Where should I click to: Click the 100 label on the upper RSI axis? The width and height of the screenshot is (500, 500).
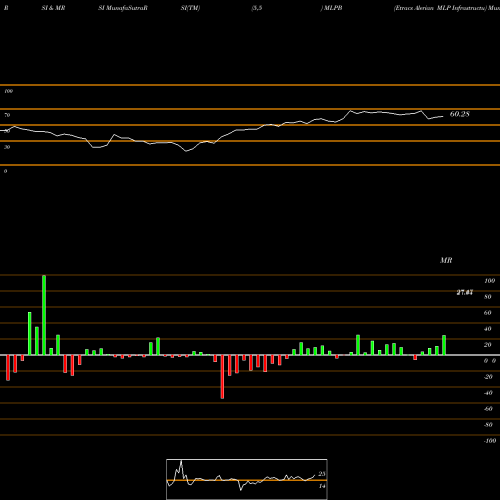(8, 91)
